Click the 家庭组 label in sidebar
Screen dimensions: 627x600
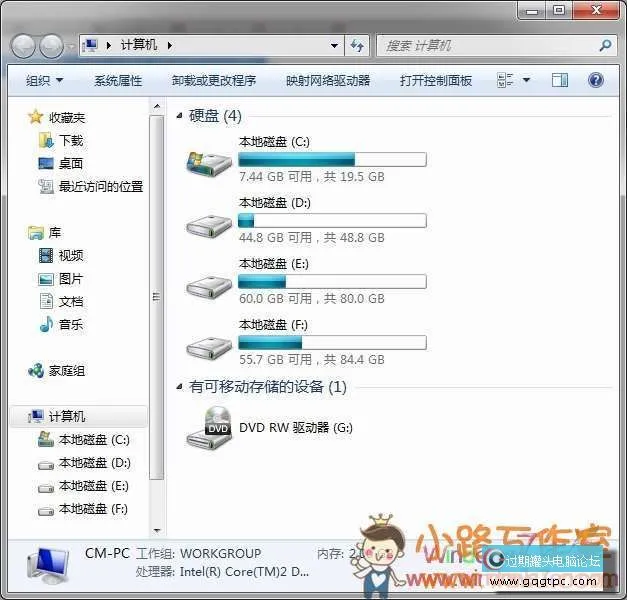pyautogui.click(x=67, y=371)
